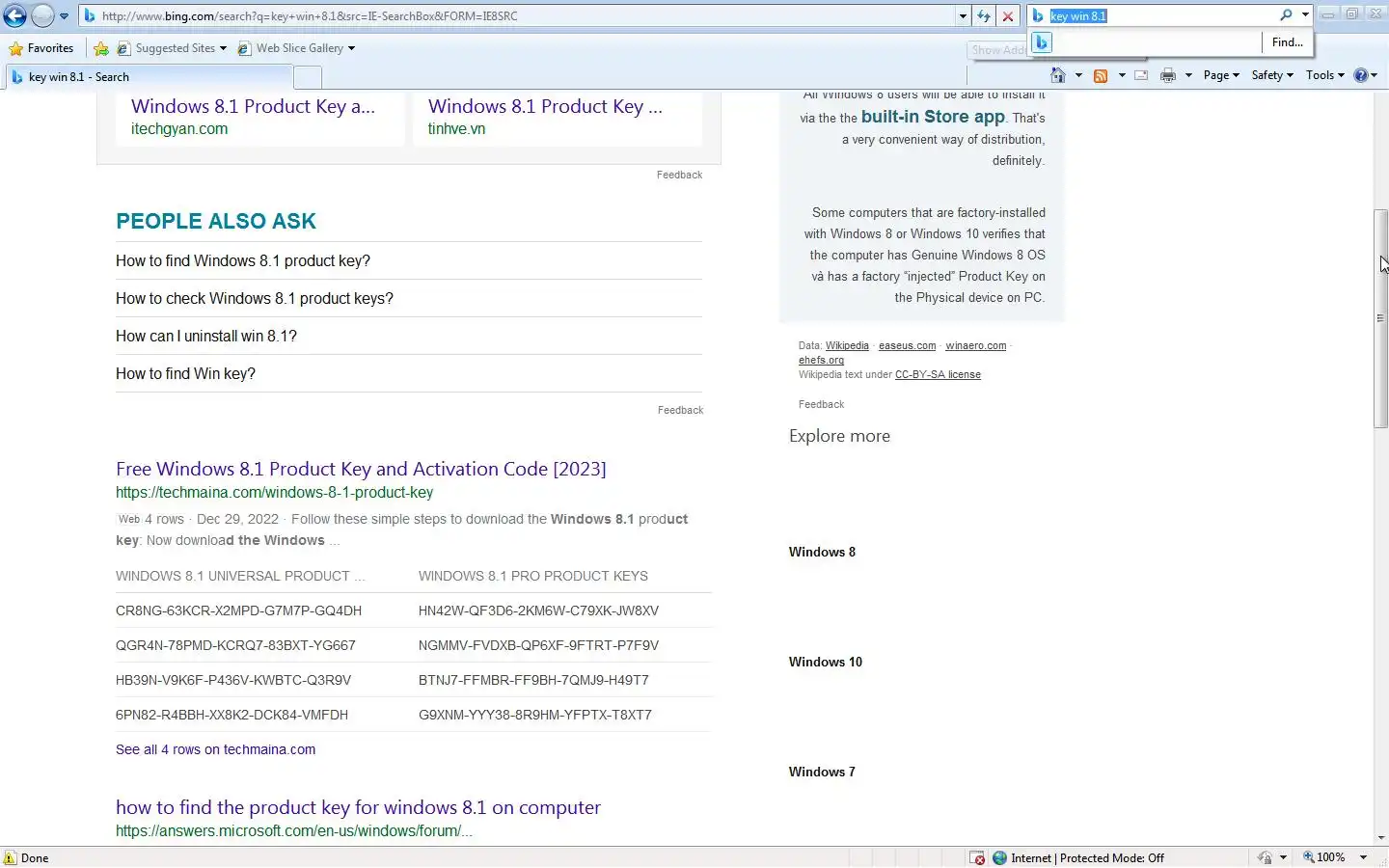Select the key win 8.1 - Search tab

[x=150, y=77]
